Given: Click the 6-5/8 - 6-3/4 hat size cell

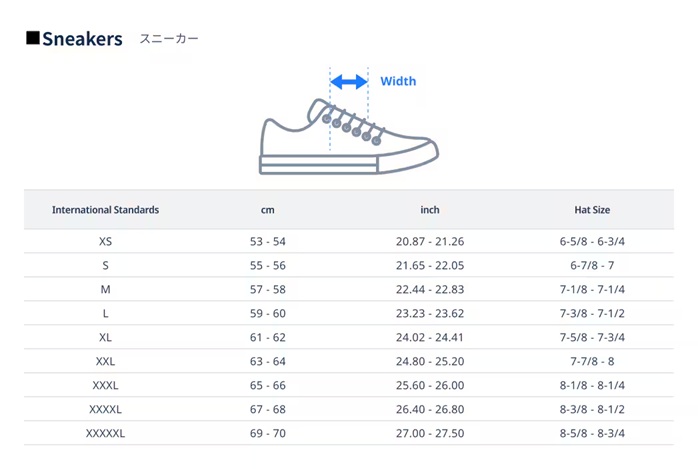Looking at the screenshot, I should point(592,242).
